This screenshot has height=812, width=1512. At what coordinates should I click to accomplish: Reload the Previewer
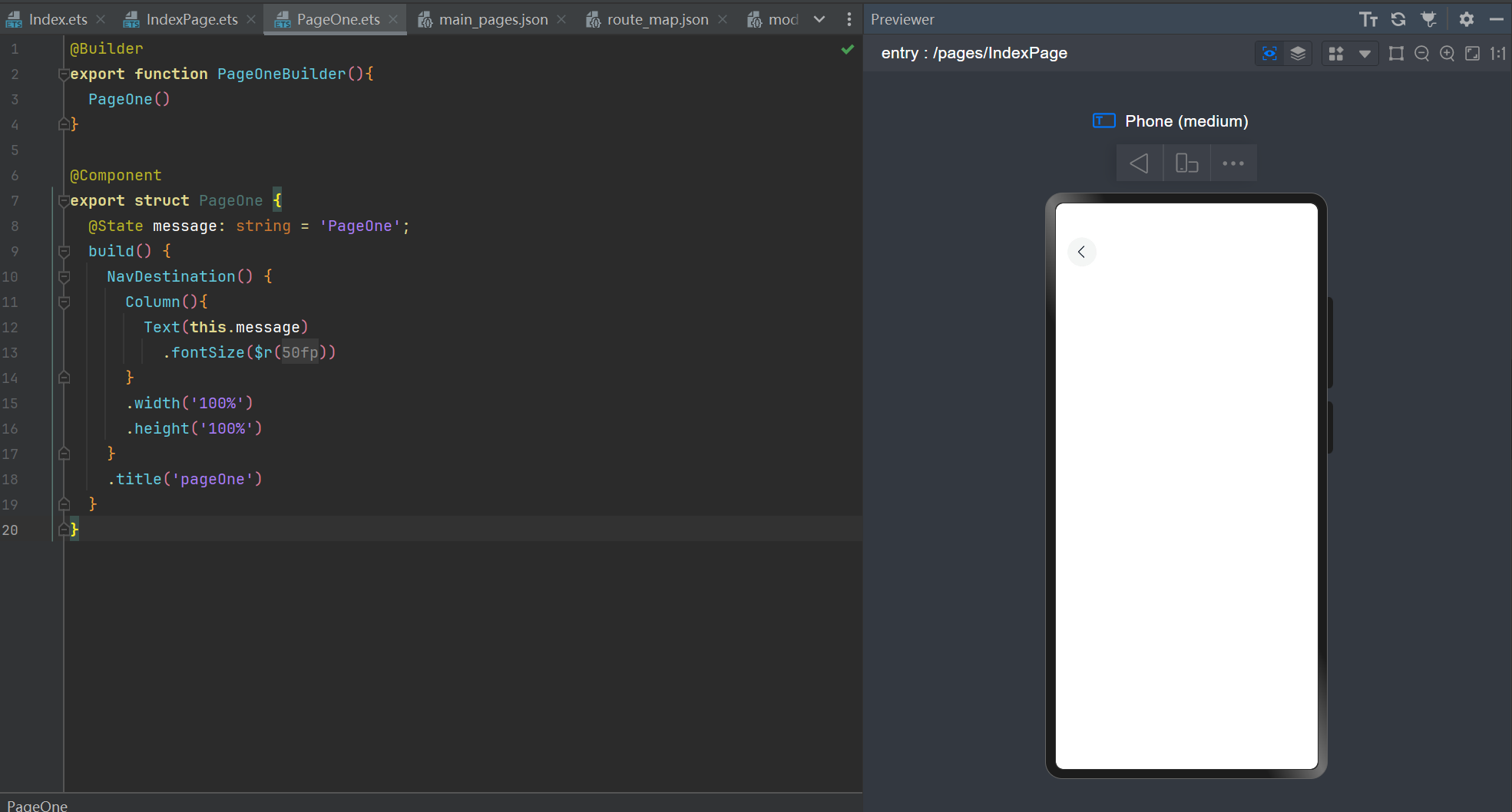pos(1398,19)
